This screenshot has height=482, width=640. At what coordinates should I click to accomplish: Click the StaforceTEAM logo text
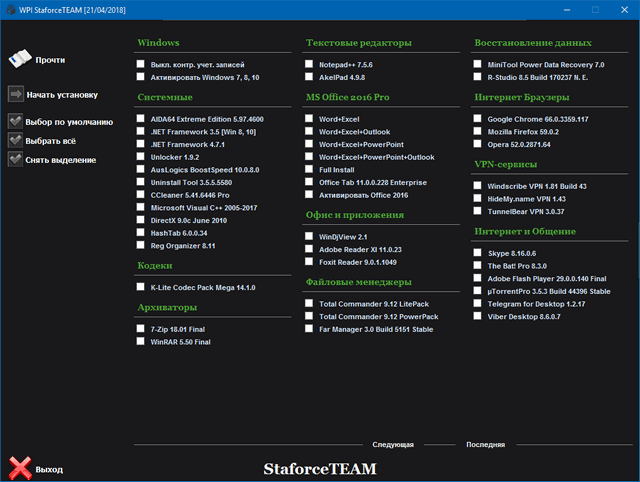[319, 467]
